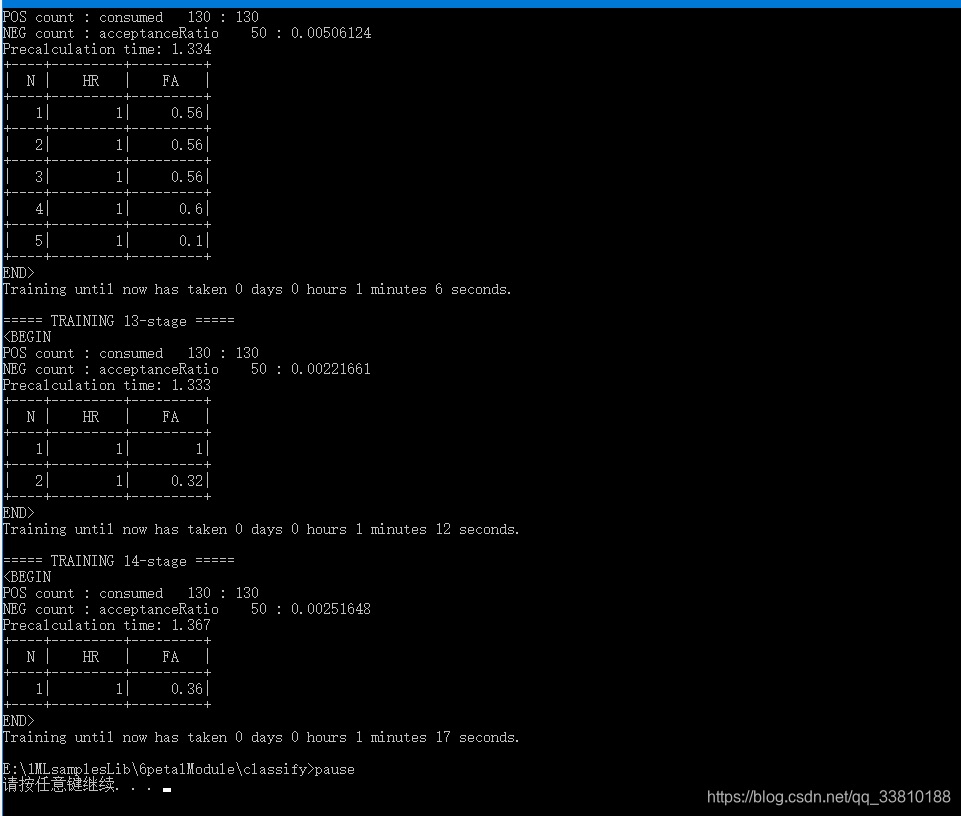Select the '===== TRAINING 14-stage =====' header
Image resolution: width=961 pixels, height=816 pixels.
(119, 561)
